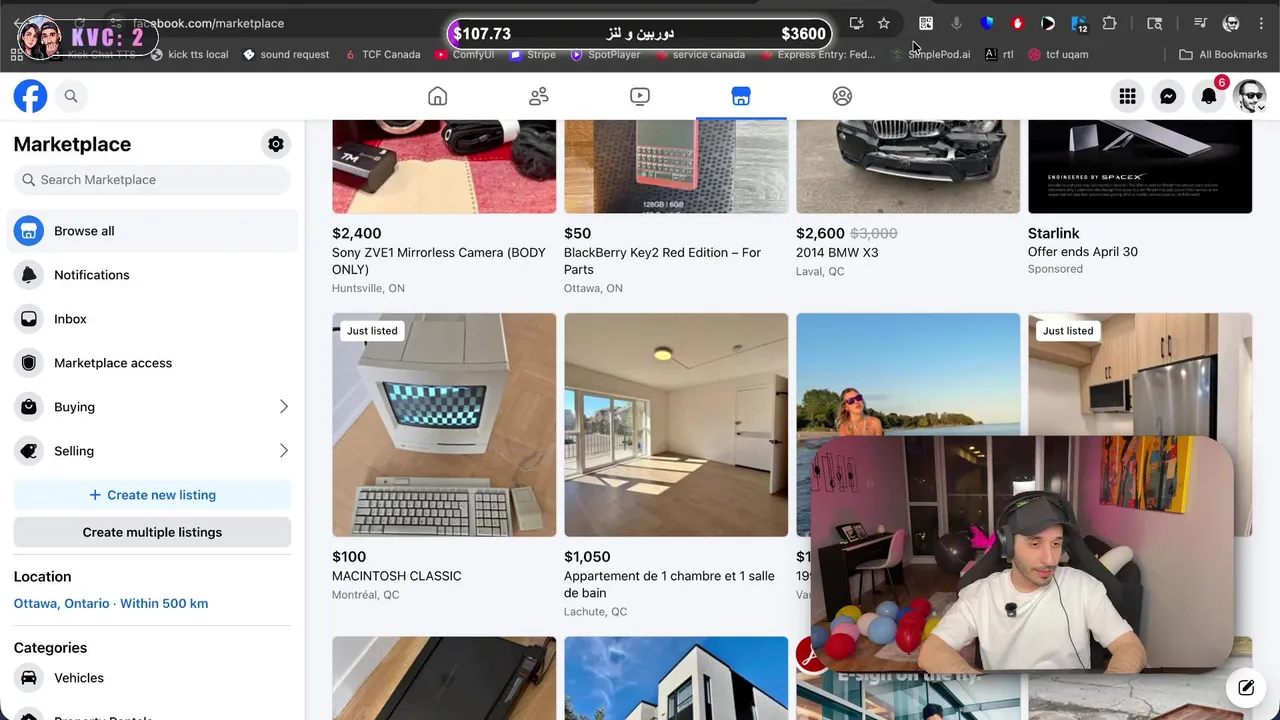This screenshot has width=1280, height=720.
Task: Open the account profile picture menu
Action: click(x=1250, y=96)
